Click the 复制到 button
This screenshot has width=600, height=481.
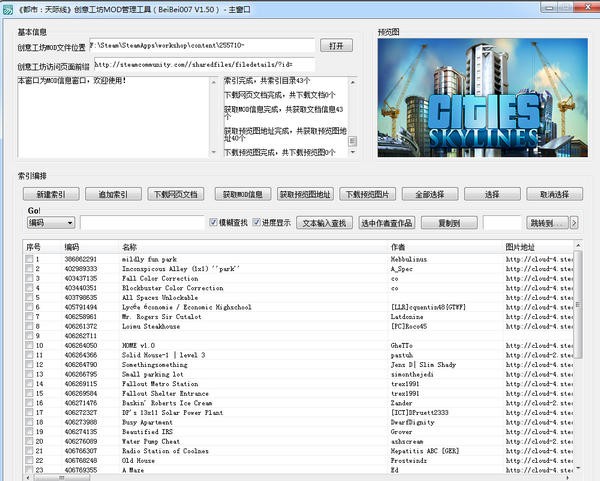click(449, 223)
